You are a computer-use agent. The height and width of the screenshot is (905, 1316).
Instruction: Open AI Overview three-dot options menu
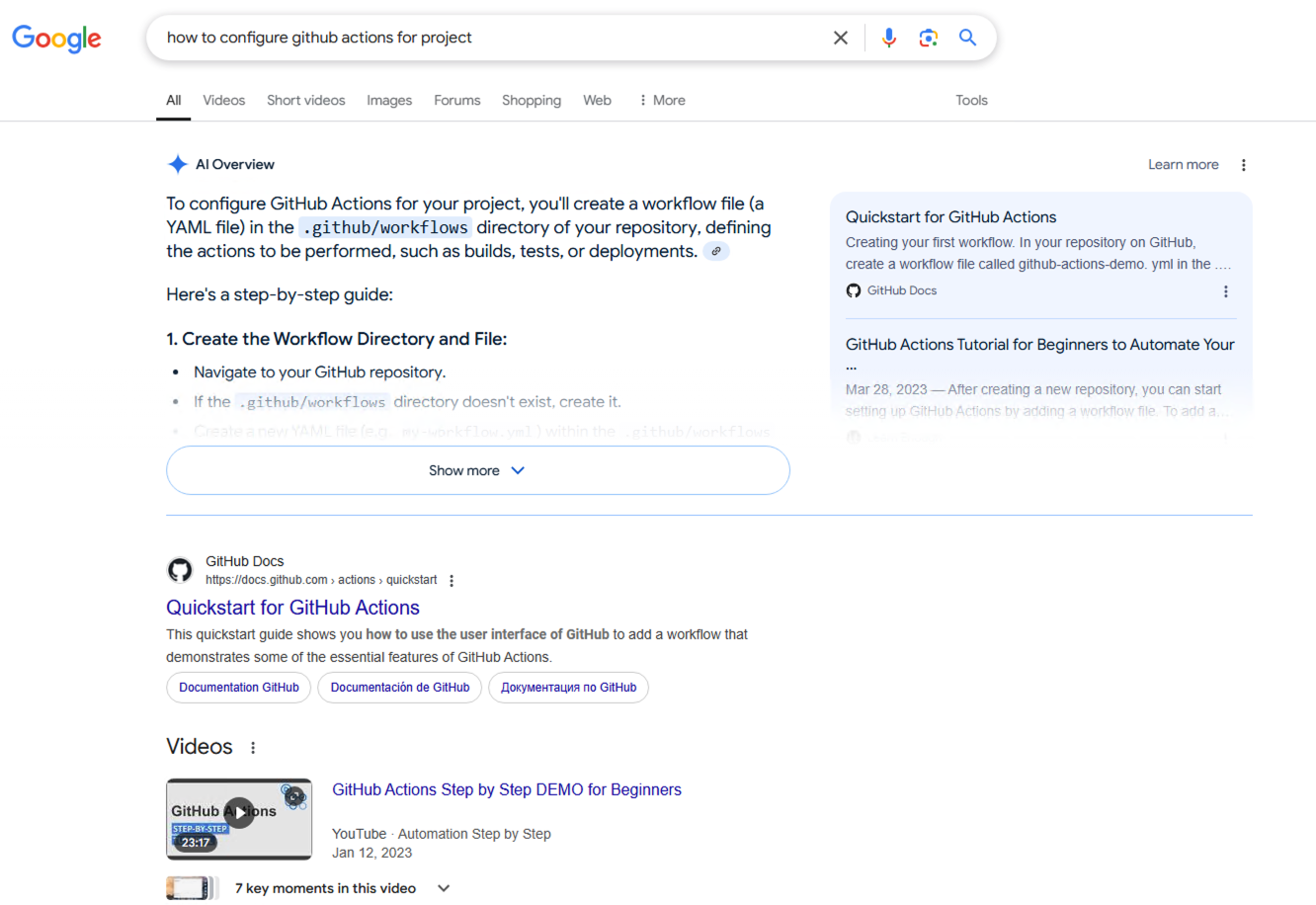point(1244,165)
